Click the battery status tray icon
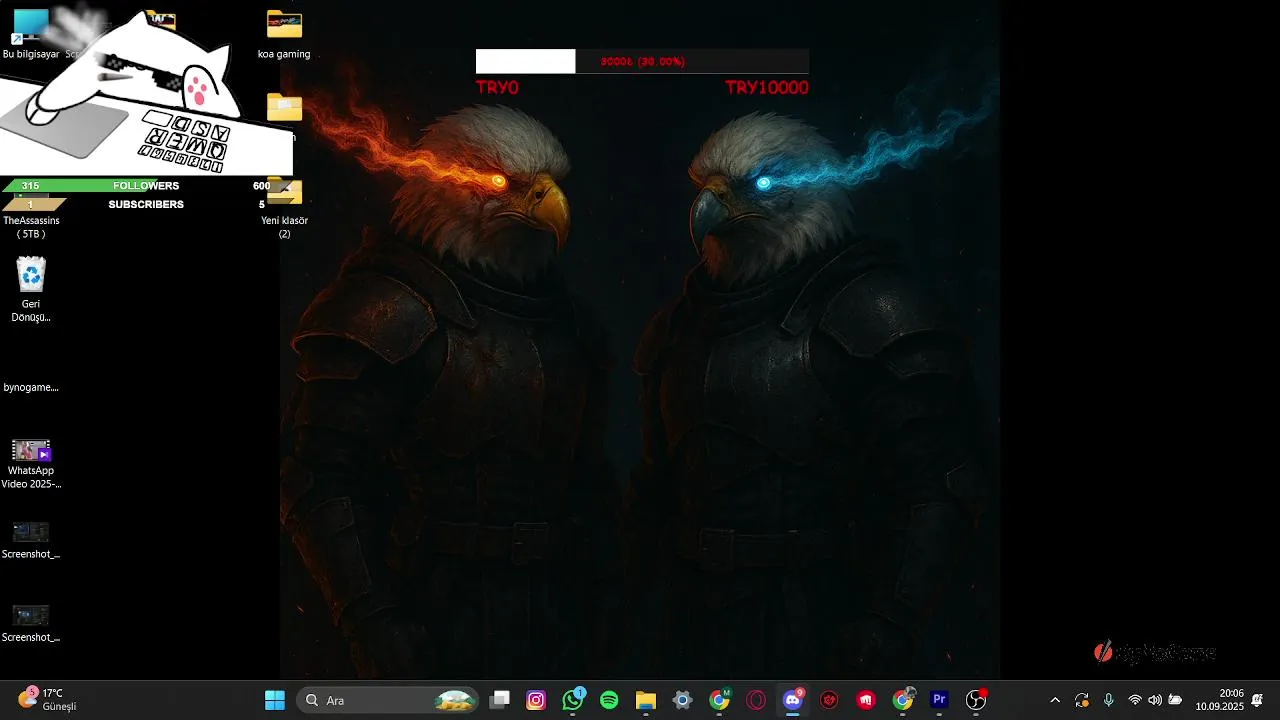The image size is (1280, 720). point(1175,700)
